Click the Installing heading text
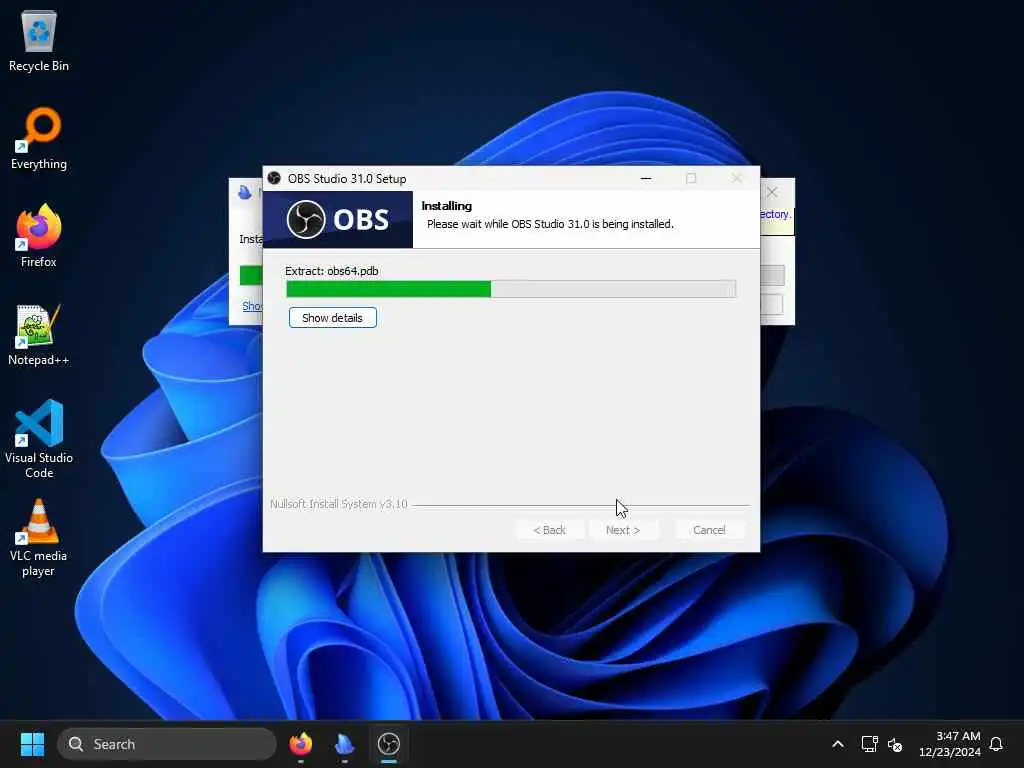The image size is (1024, 768). pyautogui.click(x=447, y=206)
